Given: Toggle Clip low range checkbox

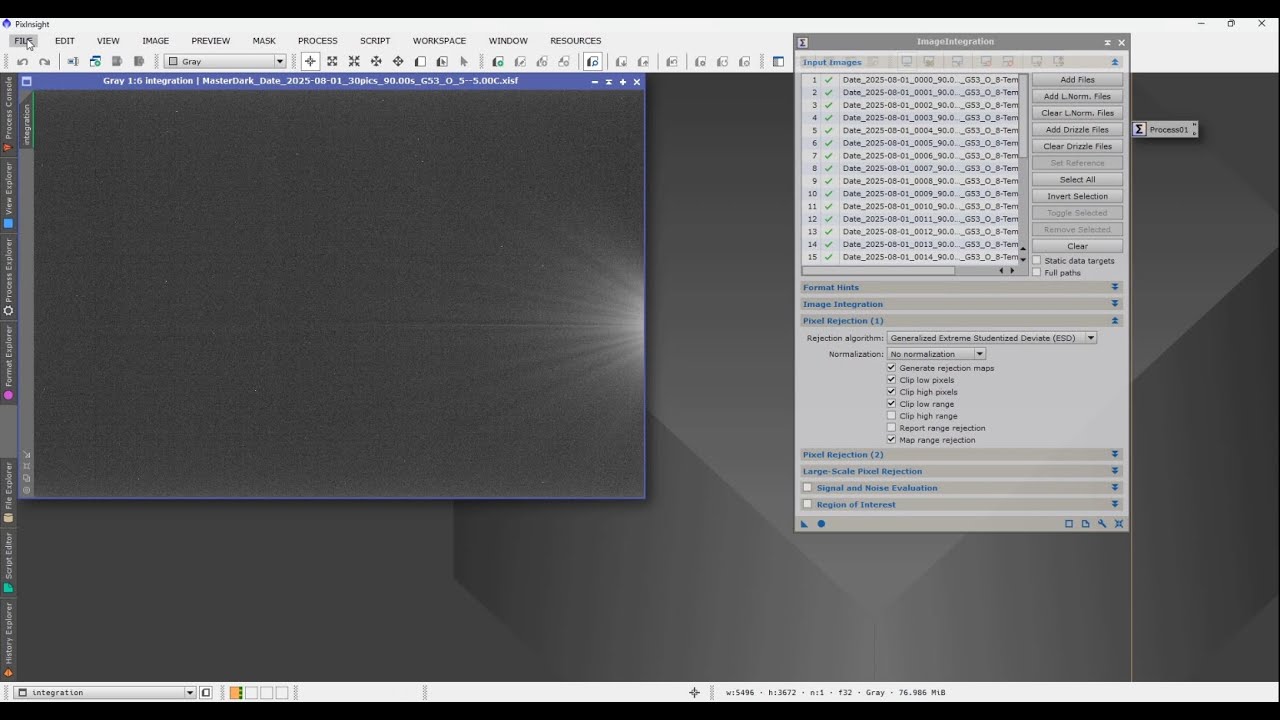Looking at the screenshot, I should point(891,404).
